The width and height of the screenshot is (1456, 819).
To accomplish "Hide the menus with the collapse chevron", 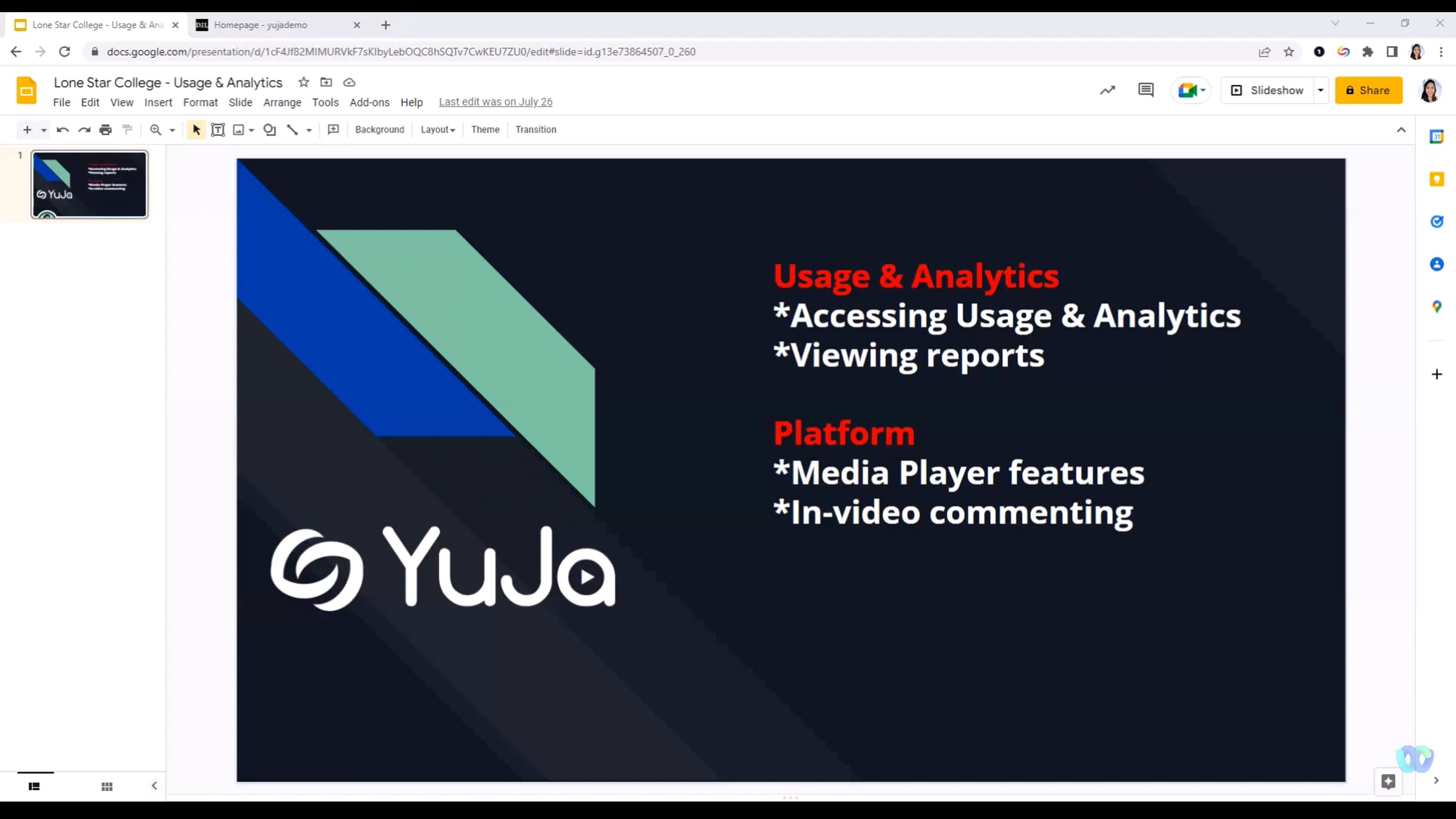I will click(x=1401, y=130).
